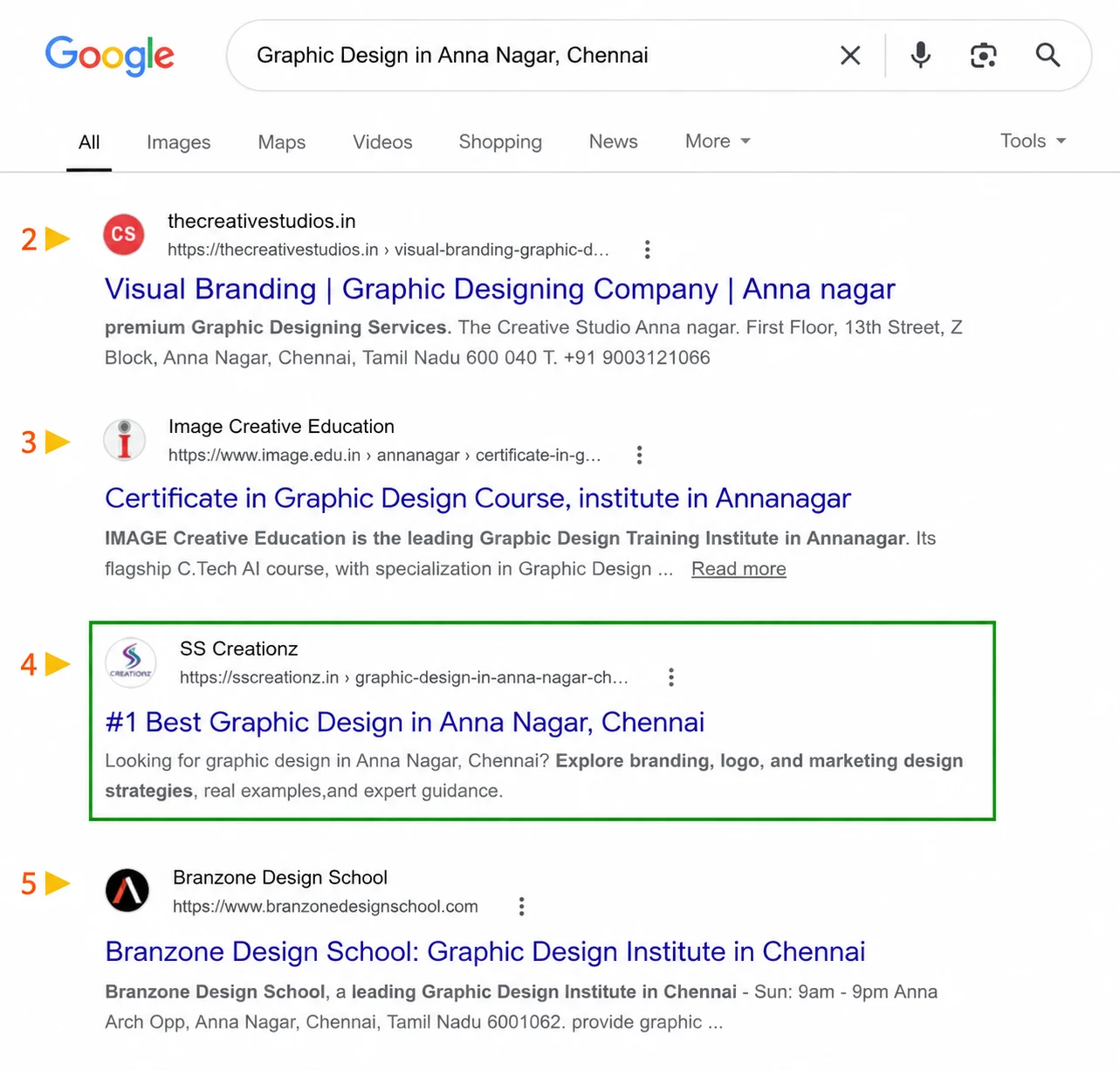Click the 'Explore branding, logo, and marketing design' snippet
This screenshot has width=1120, height=1070.
coord(759,761)
